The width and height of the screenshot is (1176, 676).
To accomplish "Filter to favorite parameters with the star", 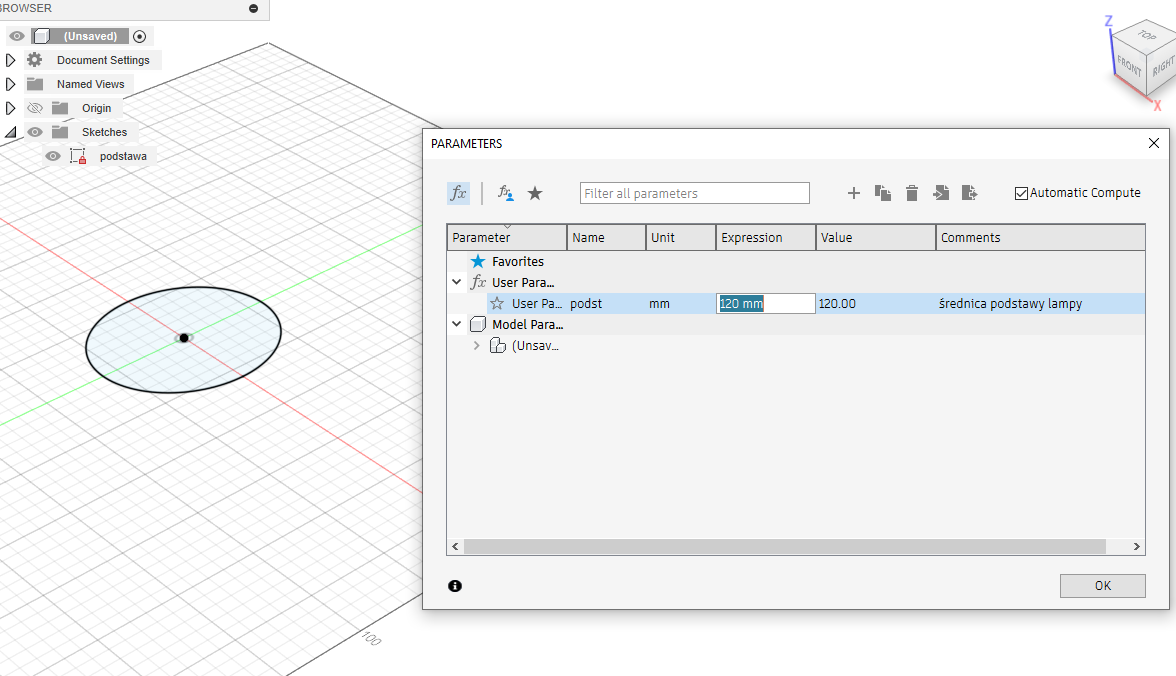I will point(535,193).
